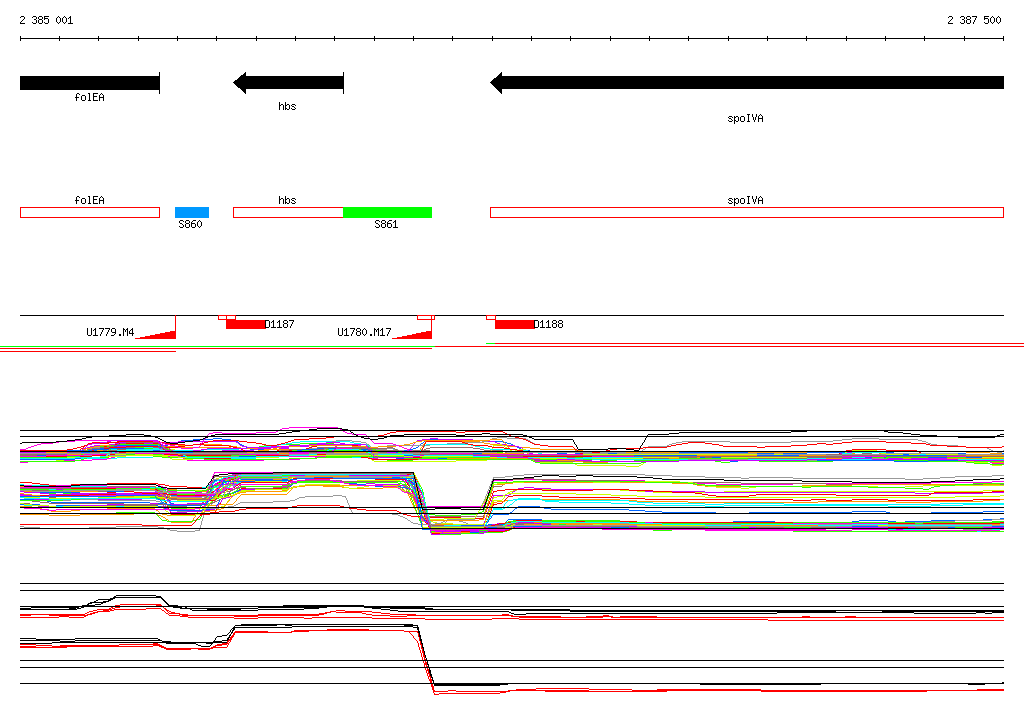Click the U1779.M4 red upshift triangle
Image resolution: width=1024 pixels, height=714 pixels.
(161, 334)
